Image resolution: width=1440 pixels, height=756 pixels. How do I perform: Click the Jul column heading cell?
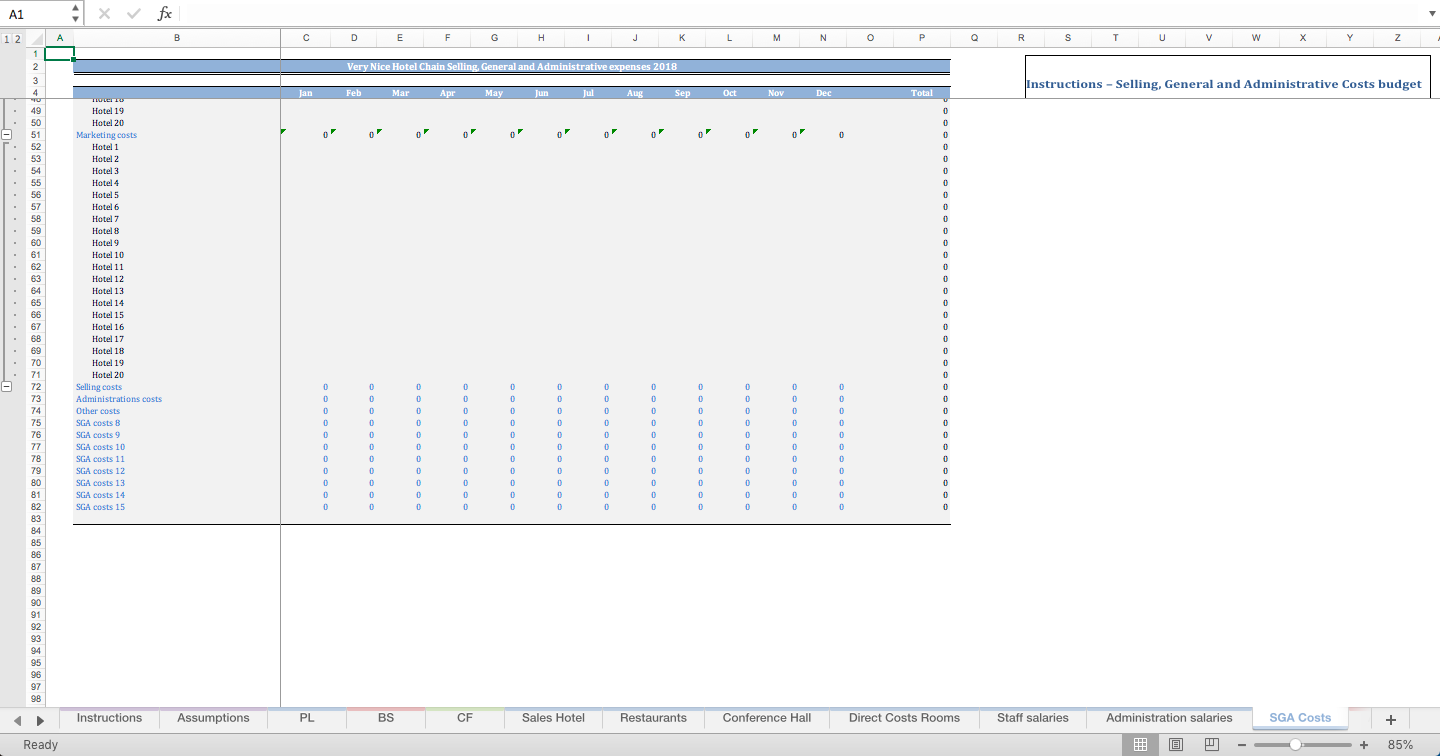point(588,93)
